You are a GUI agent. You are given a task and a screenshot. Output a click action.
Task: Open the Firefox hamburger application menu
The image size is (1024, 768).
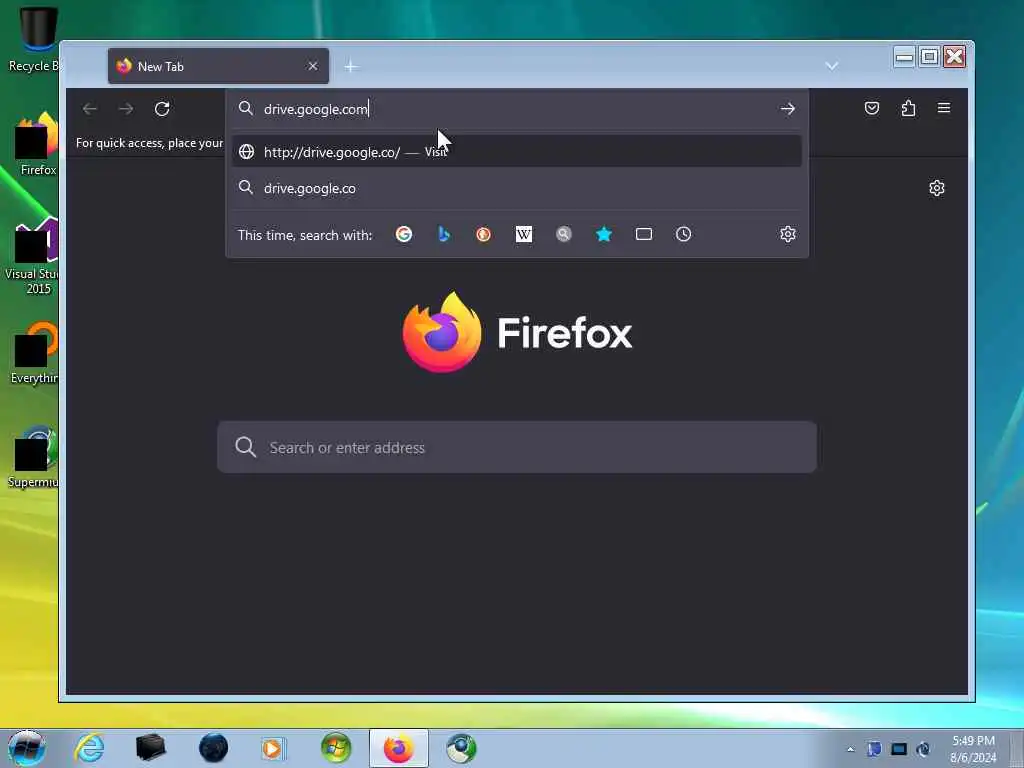pyautogui.click(x=944, y=108)
